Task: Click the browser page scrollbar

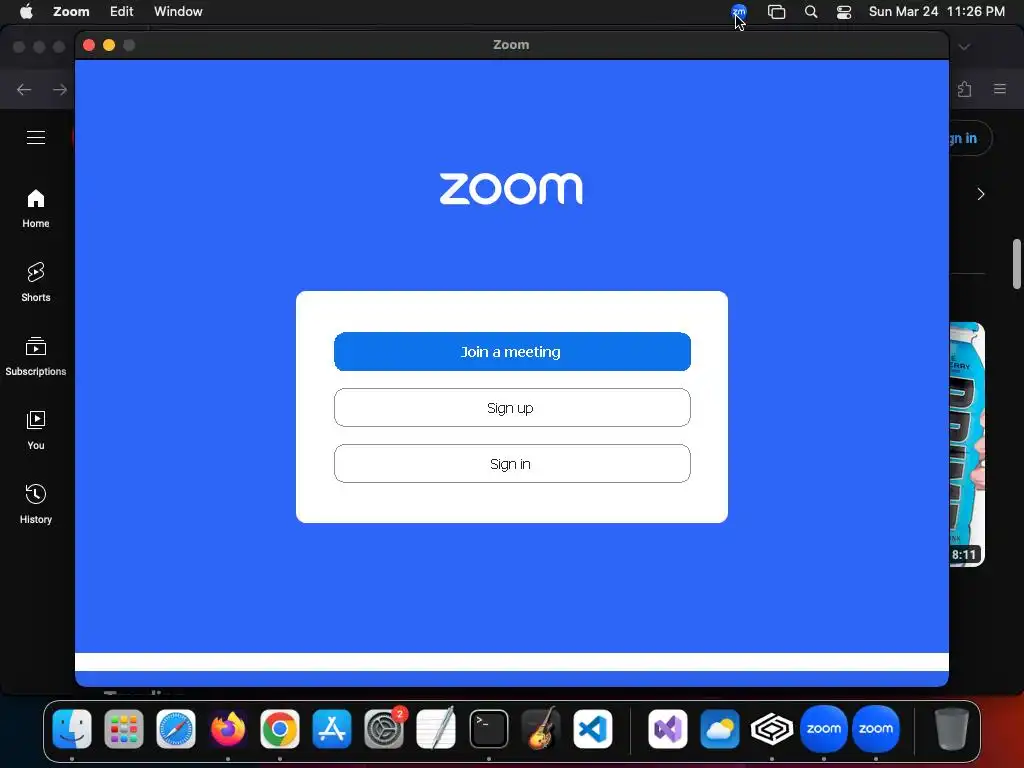Action: point(1017,264)
